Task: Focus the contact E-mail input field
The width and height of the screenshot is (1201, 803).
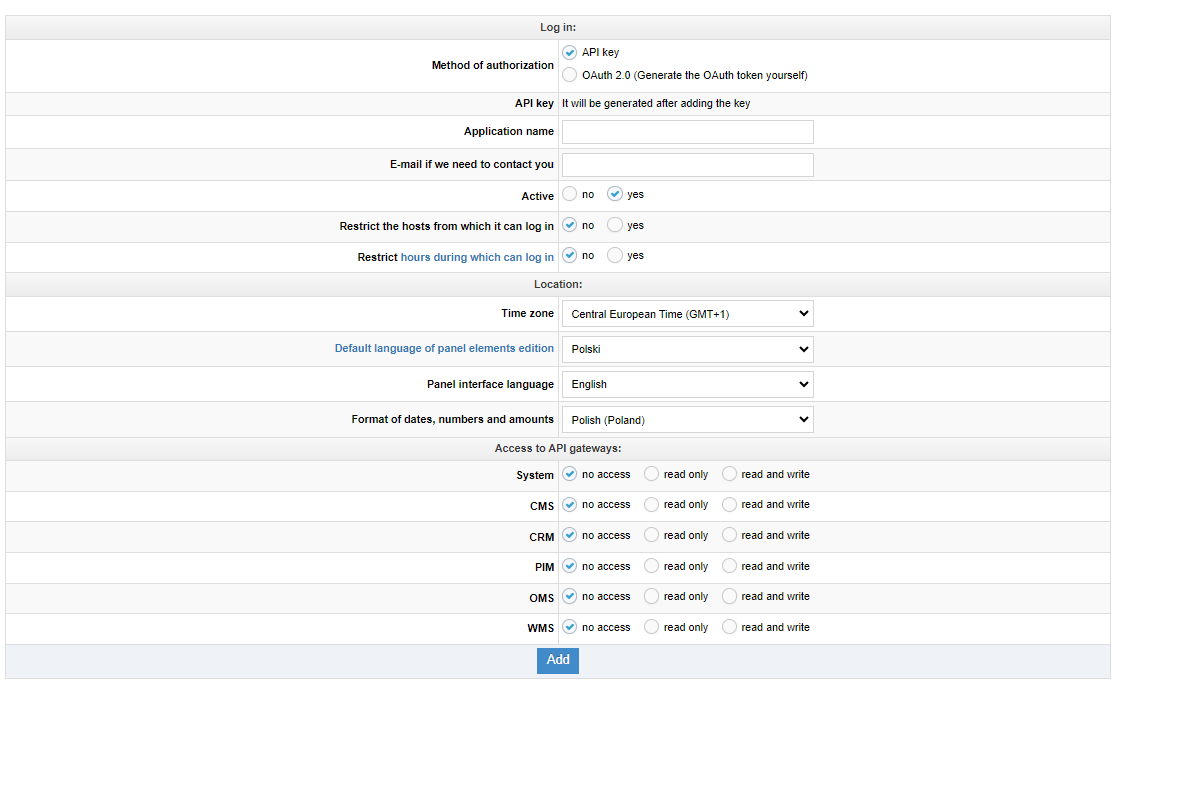Action: tap(688, 165)
